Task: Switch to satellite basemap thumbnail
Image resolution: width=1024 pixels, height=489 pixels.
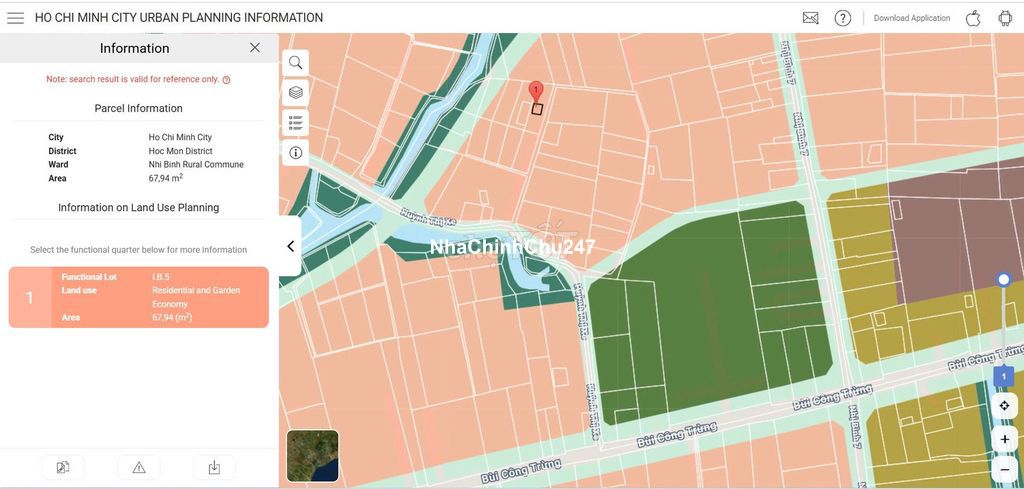Action: 312,456
